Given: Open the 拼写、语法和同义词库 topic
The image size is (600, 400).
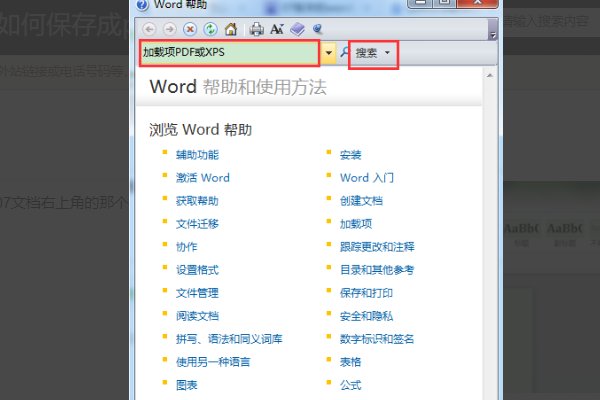Looking at the screenshot, I should [229, 339].
